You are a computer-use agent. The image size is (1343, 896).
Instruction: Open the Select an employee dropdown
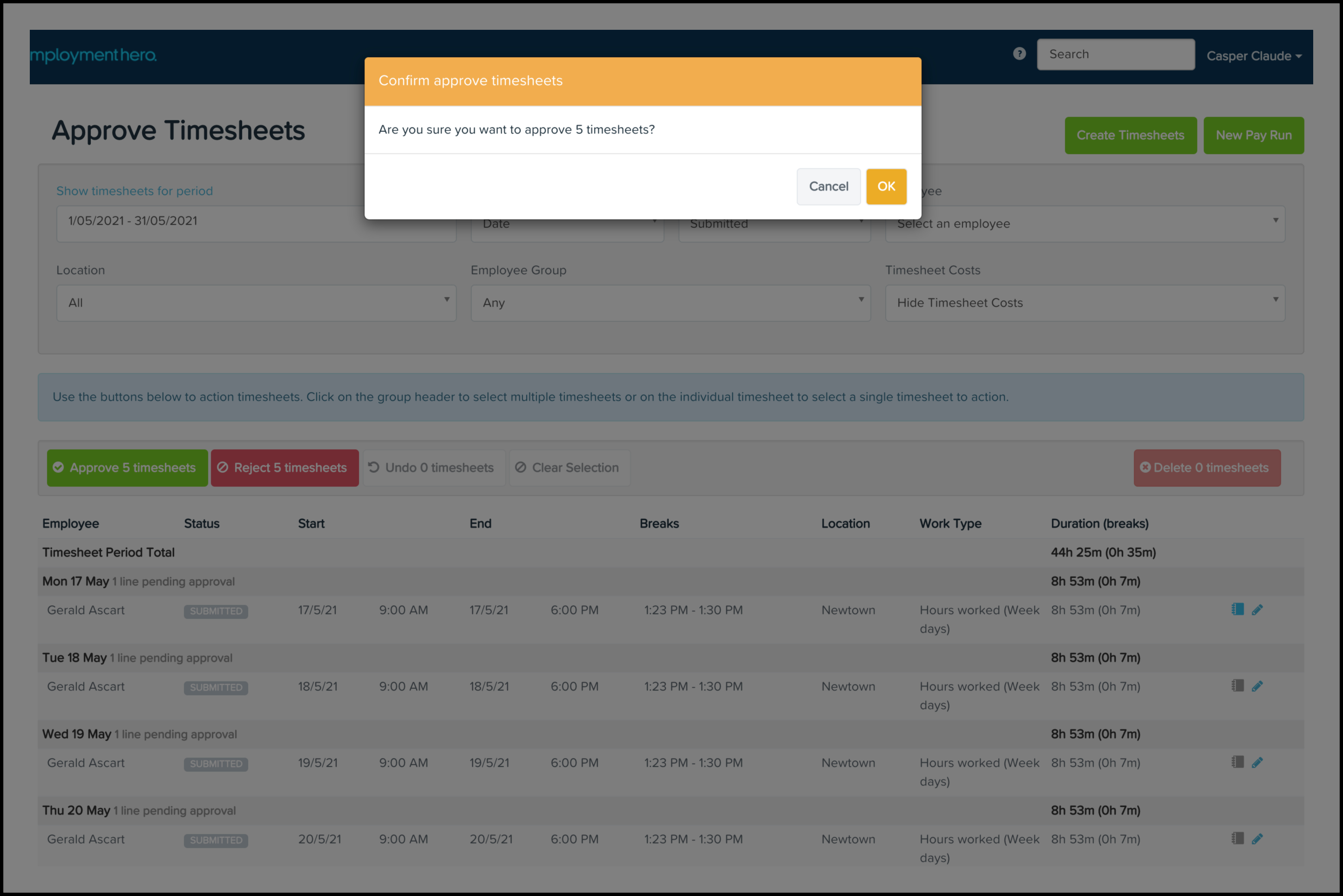point(1084,224)
